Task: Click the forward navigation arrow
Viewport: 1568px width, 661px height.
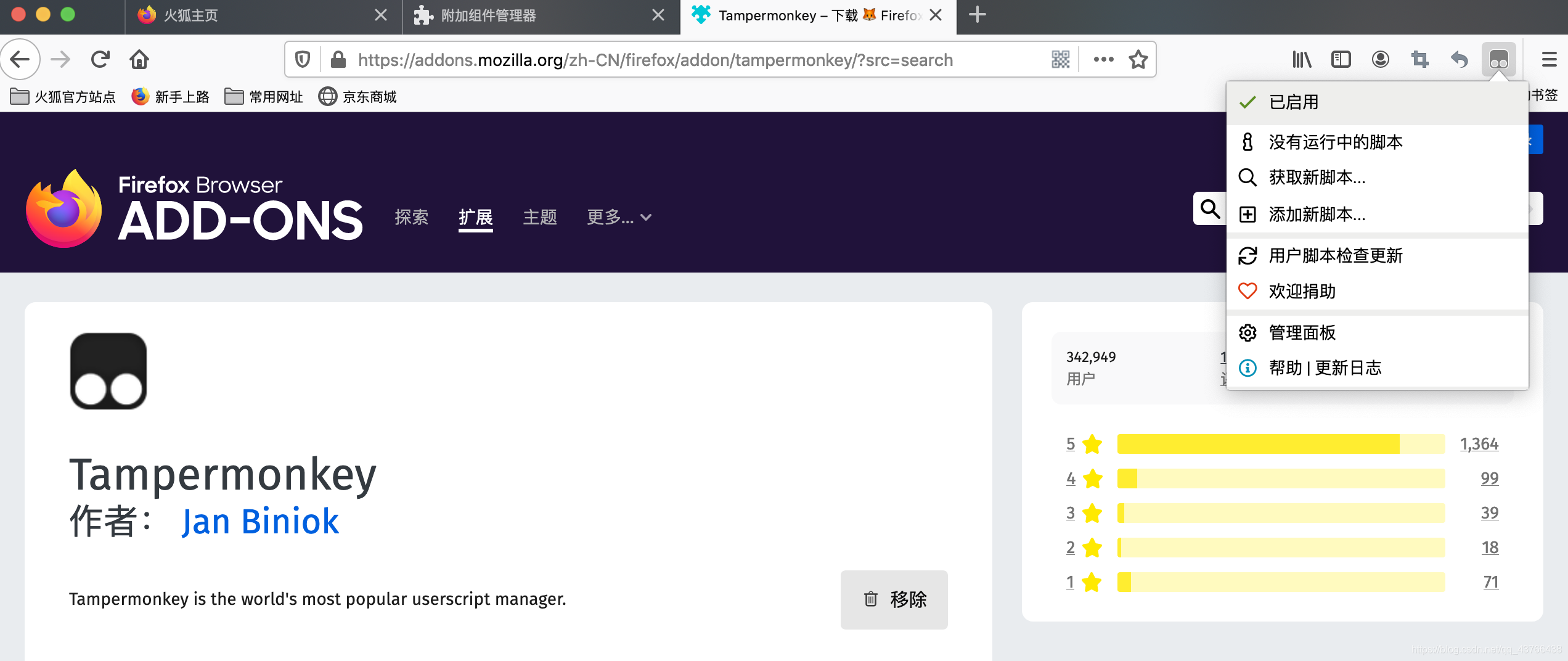Action: 60,59
